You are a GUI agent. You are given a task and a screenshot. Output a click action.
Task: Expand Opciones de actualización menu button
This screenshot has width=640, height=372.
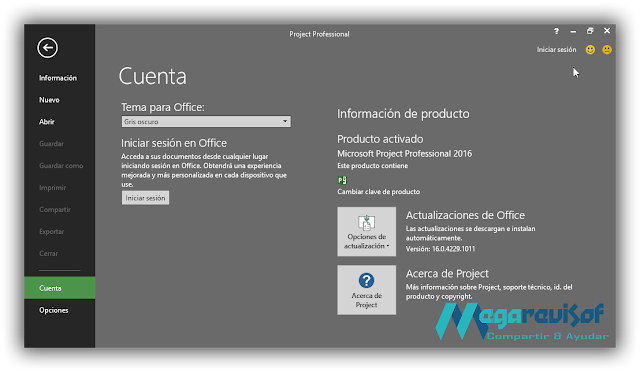point(367,232)
